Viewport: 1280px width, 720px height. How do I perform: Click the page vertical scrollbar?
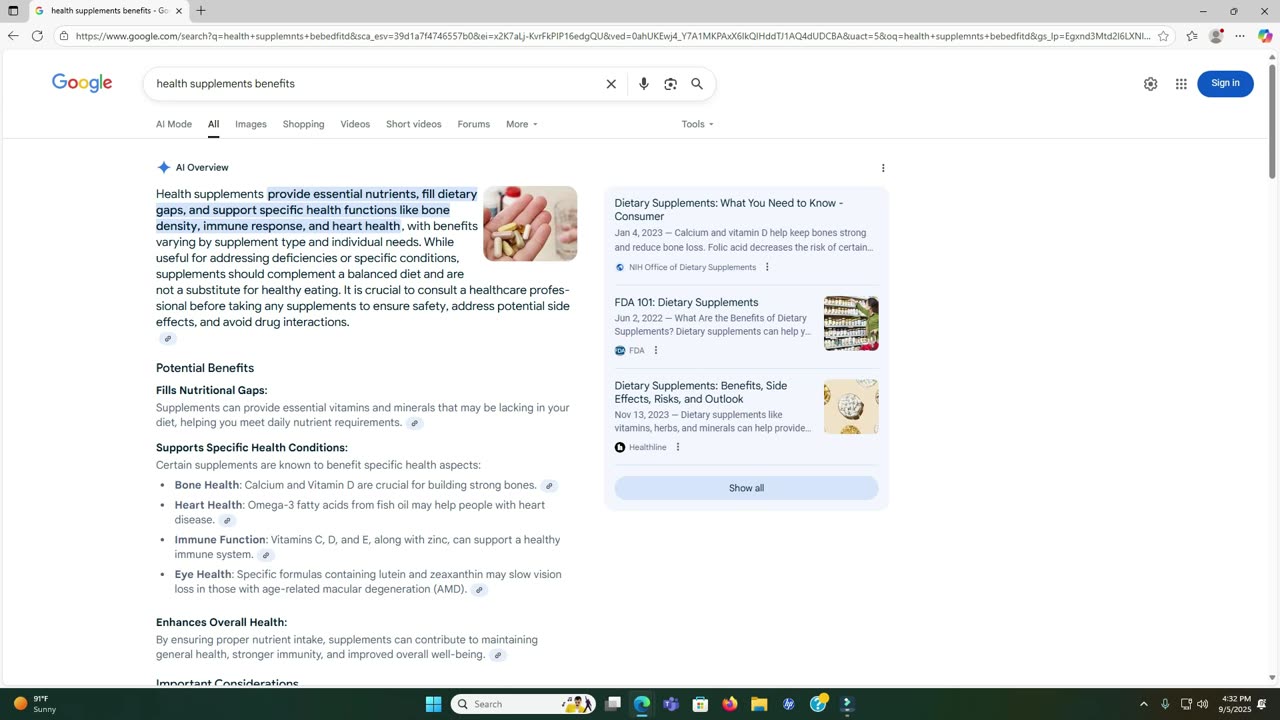tap(1272, 120)
